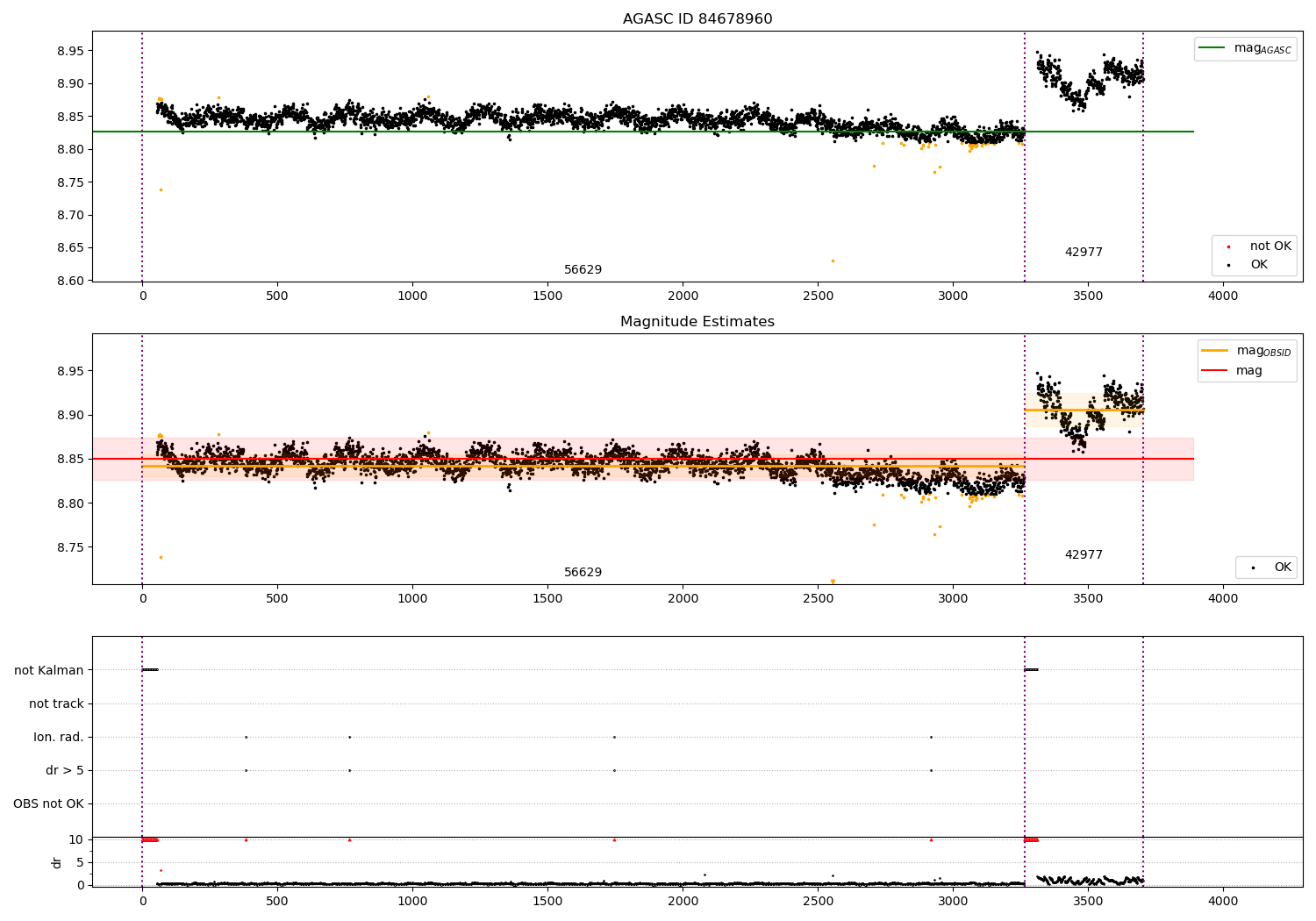The height and width of the screenshot is (921, 1316).
Task: Click the '8.95' y-tick in middle panel
Action: point(70,371)
